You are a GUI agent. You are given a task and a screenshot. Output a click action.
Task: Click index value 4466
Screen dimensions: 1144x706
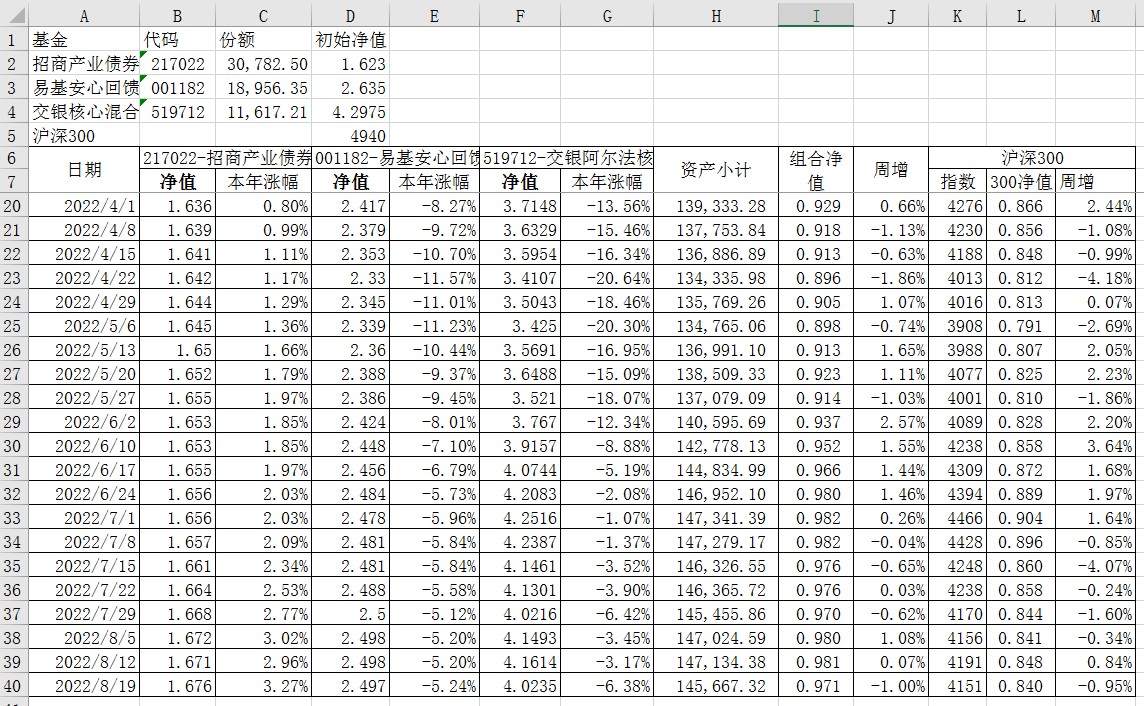coord(957,518)
